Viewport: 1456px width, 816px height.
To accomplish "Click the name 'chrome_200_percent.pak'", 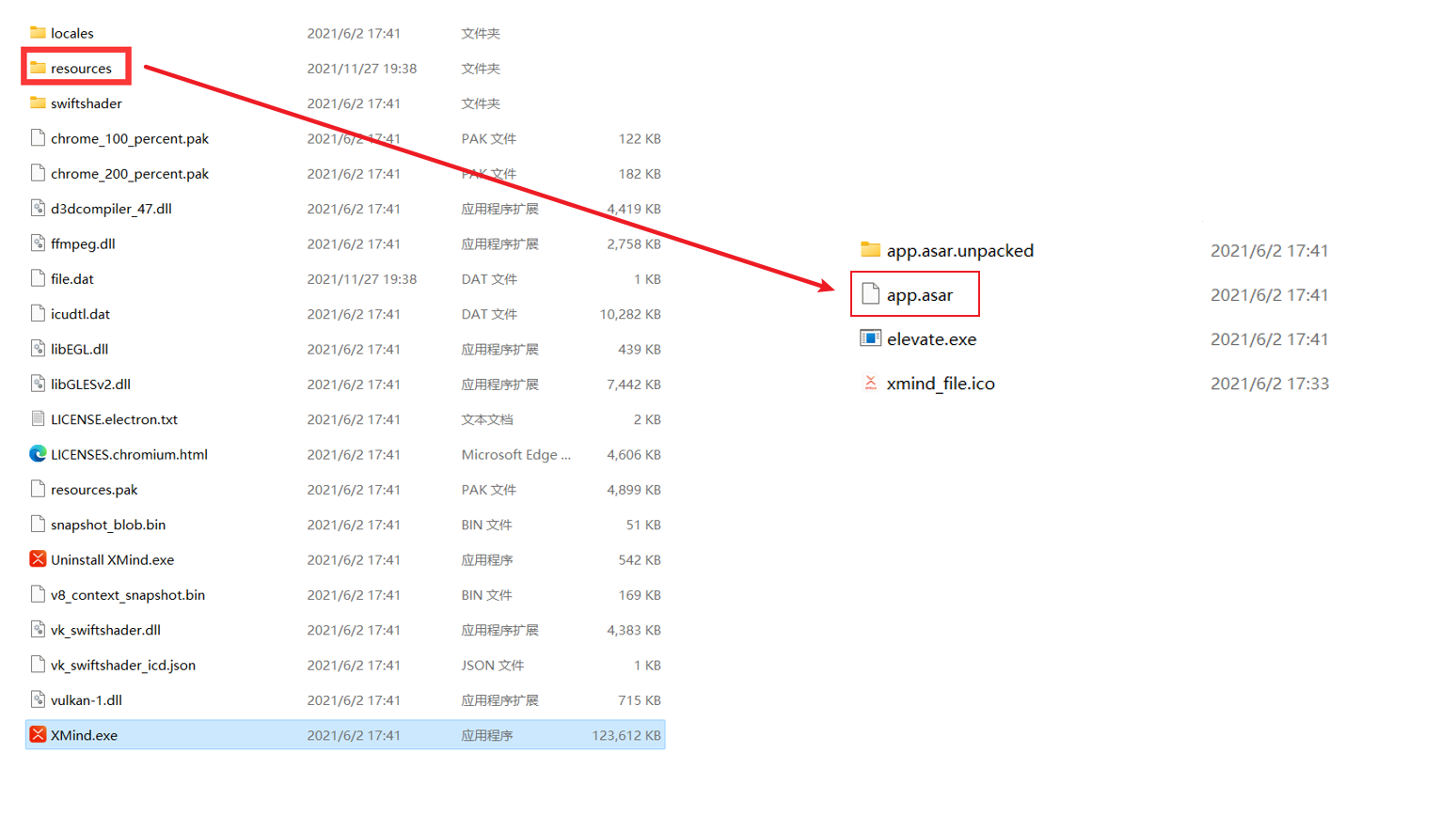I will (130, 174).
